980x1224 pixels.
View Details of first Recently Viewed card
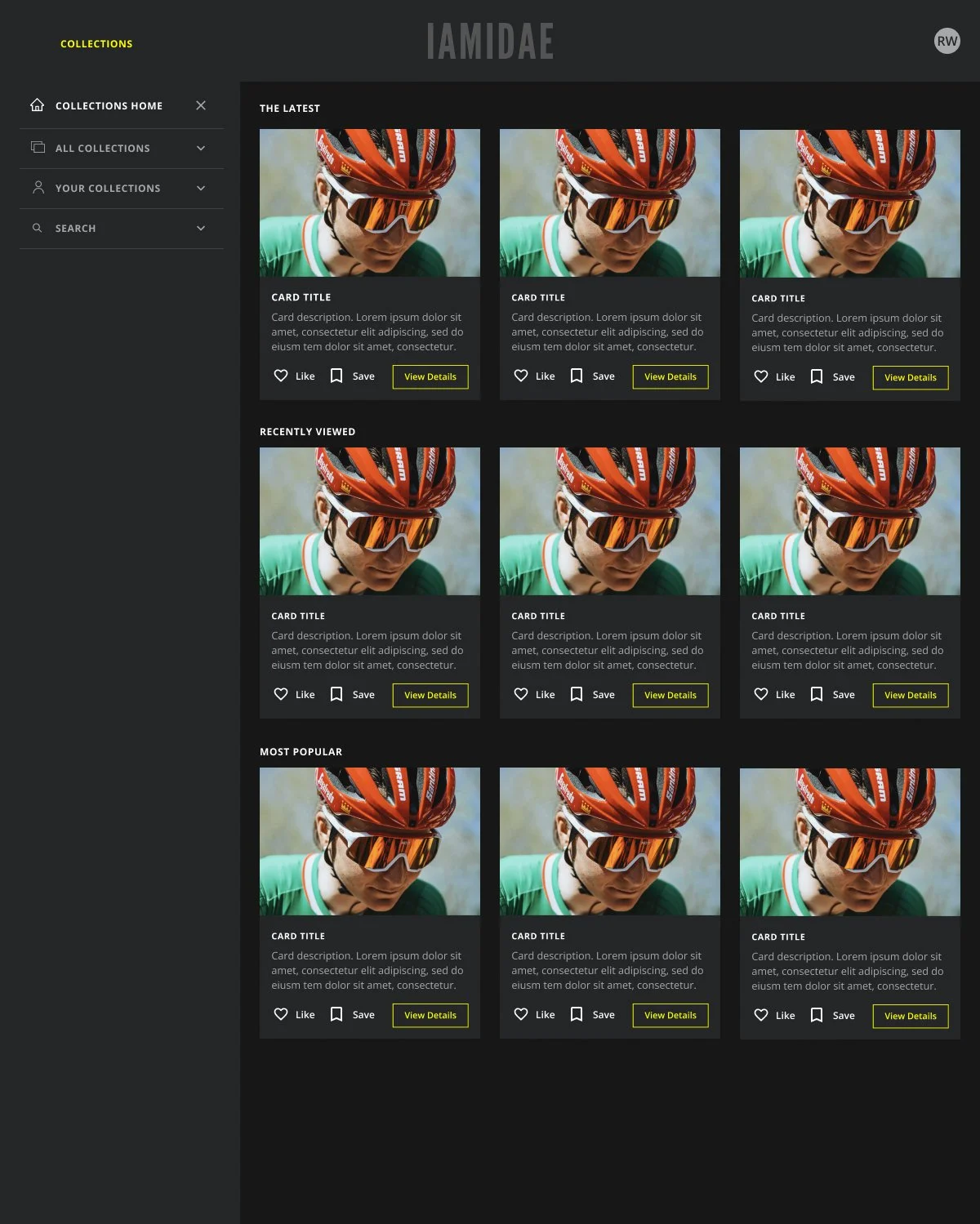pos(430,695)
